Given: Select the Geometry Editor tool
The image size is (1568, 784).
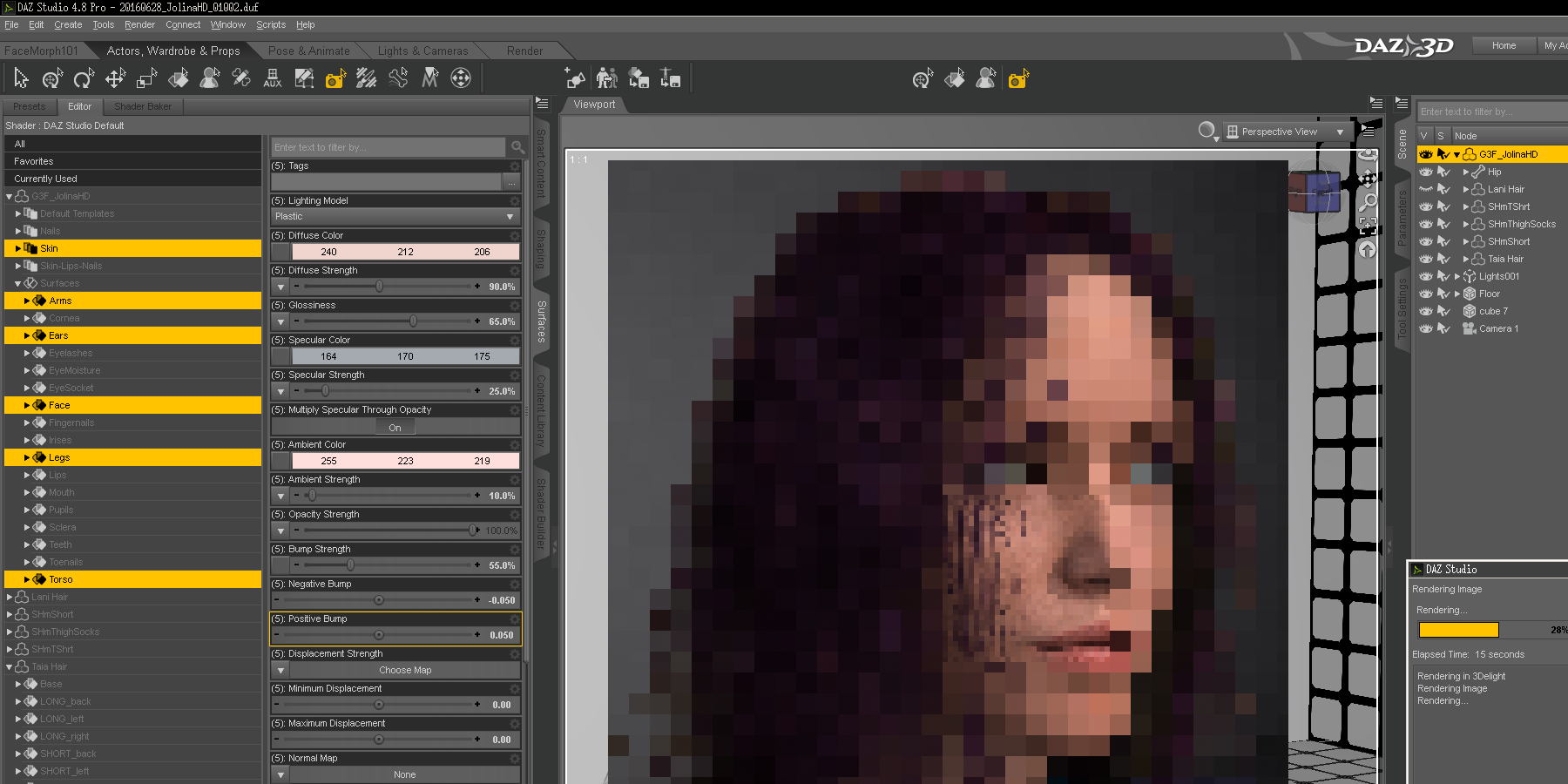Looking at the screenshot, I should click(304, 79).
